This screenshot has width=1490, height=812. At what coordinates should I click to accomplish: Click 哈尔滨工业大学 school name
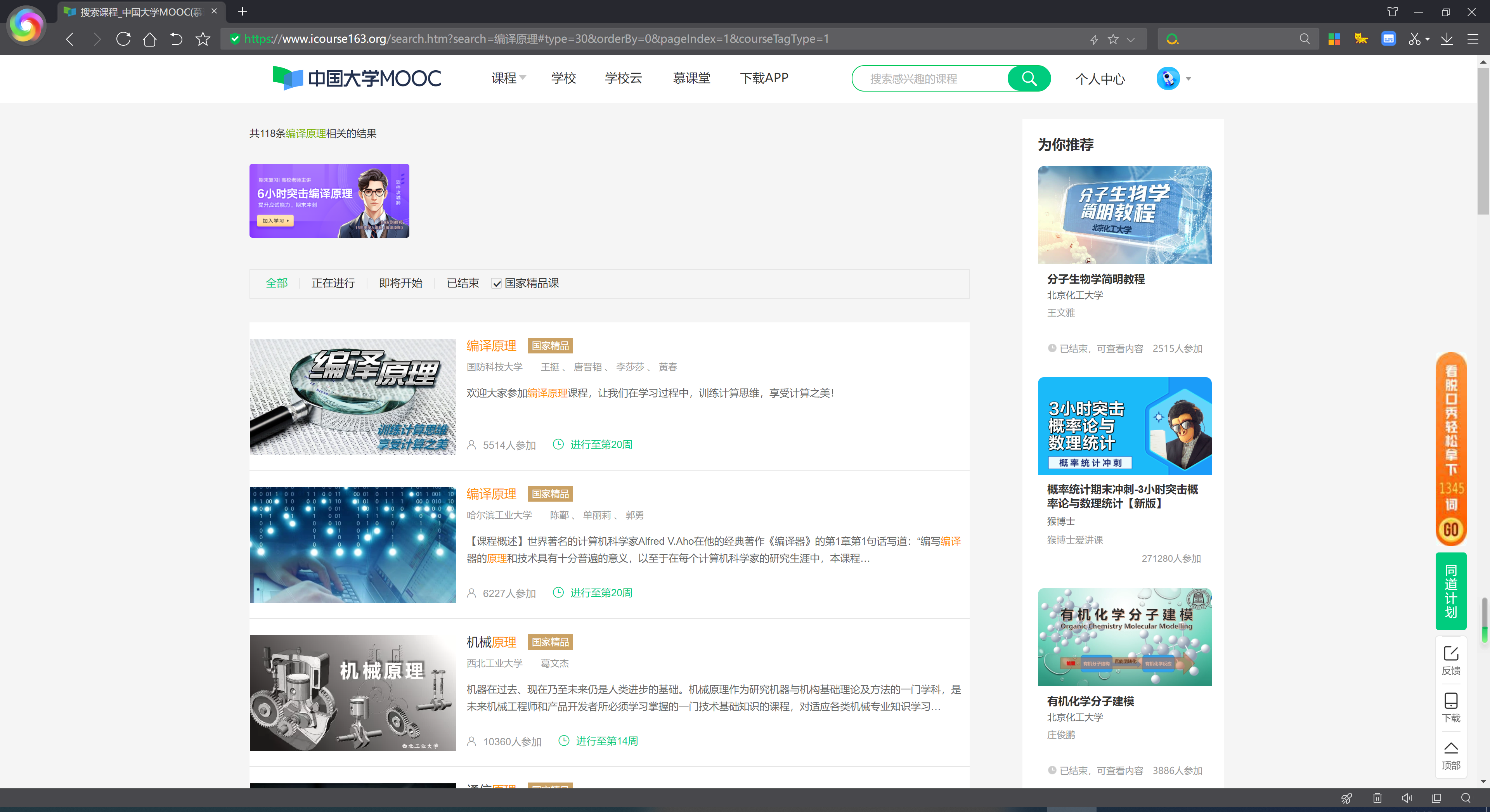coord(499,515)
